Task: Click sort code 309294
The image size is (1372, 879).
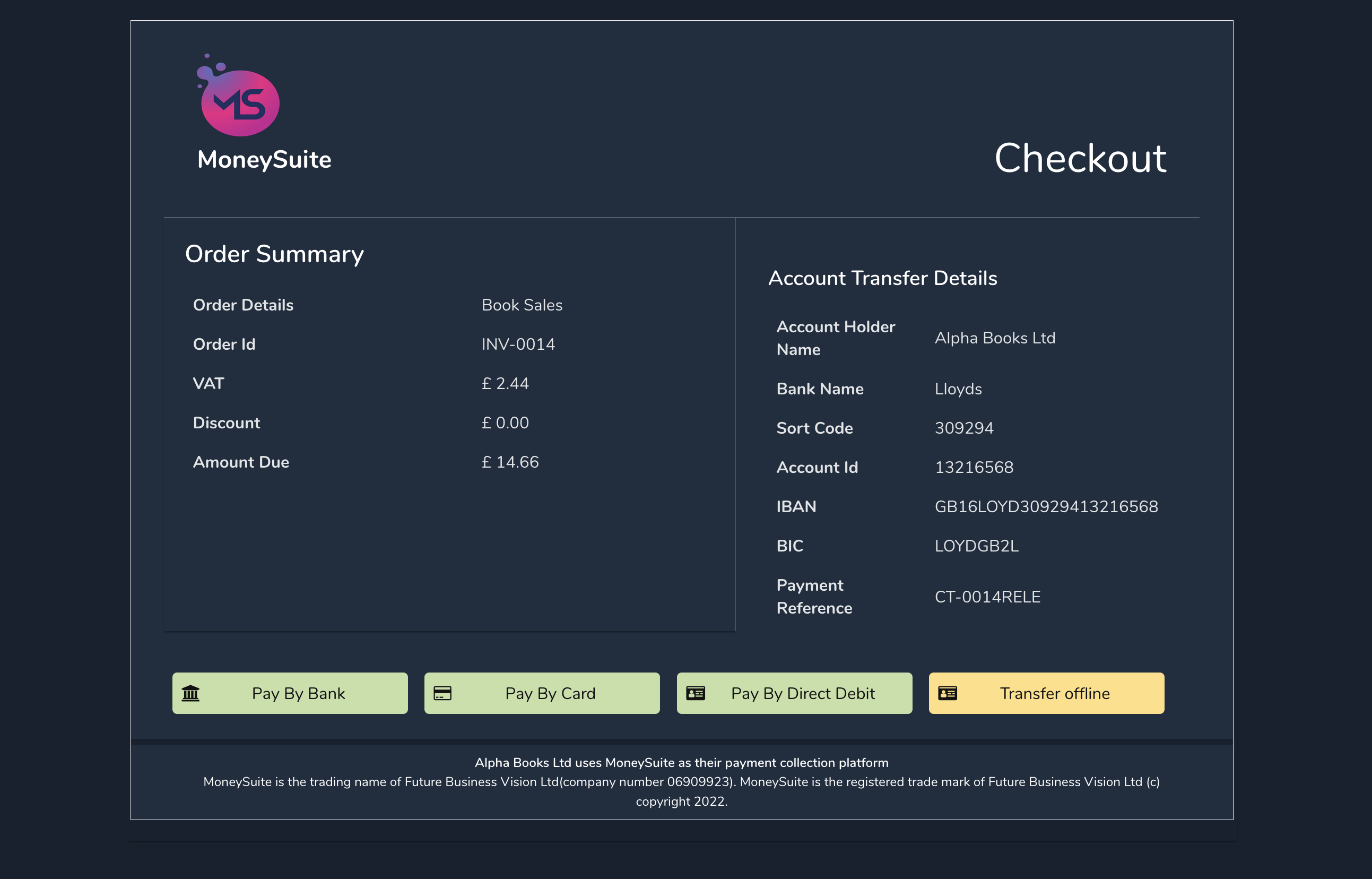Action: click(964, 428)
